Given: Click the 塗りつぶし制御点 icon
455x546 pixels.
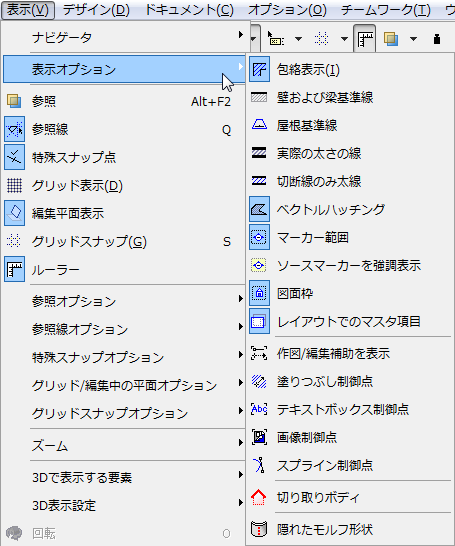Looking at the screenshot, I should (259, 381).
